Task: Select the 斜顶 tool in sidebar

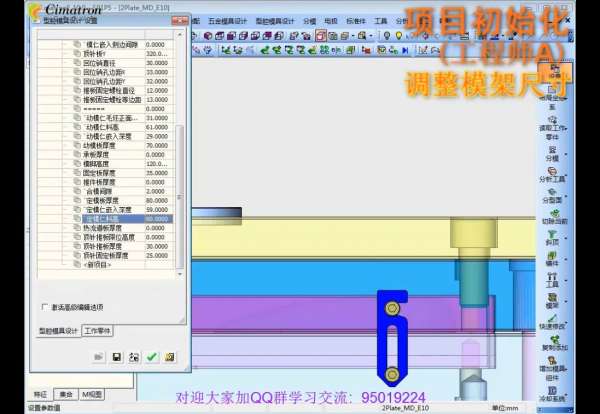Action: pyautogui.click(x=552, y=234)
